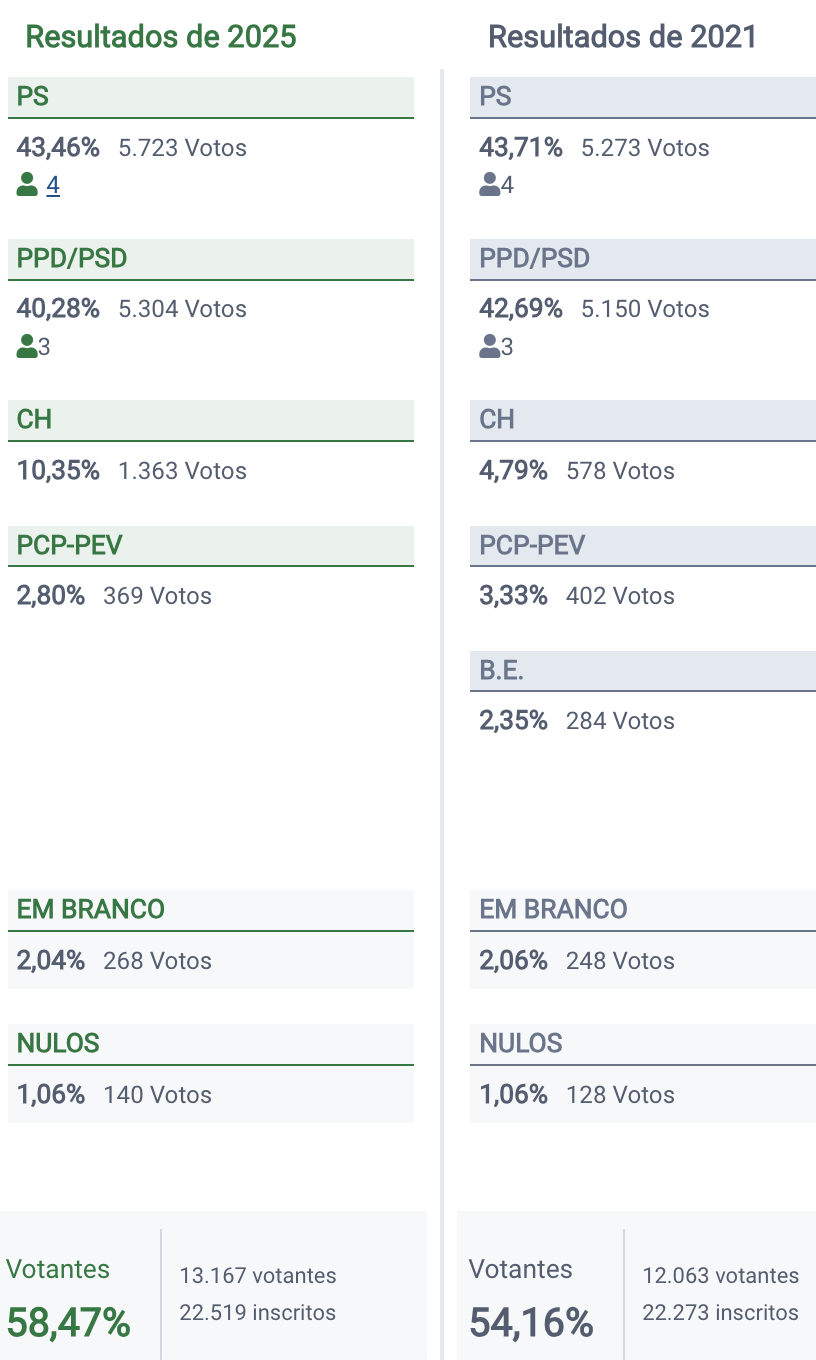Click the 54,16% turnout figure for 2021
The width and height of the screenshot is (816, 1360).
(x=532, y=1322)
